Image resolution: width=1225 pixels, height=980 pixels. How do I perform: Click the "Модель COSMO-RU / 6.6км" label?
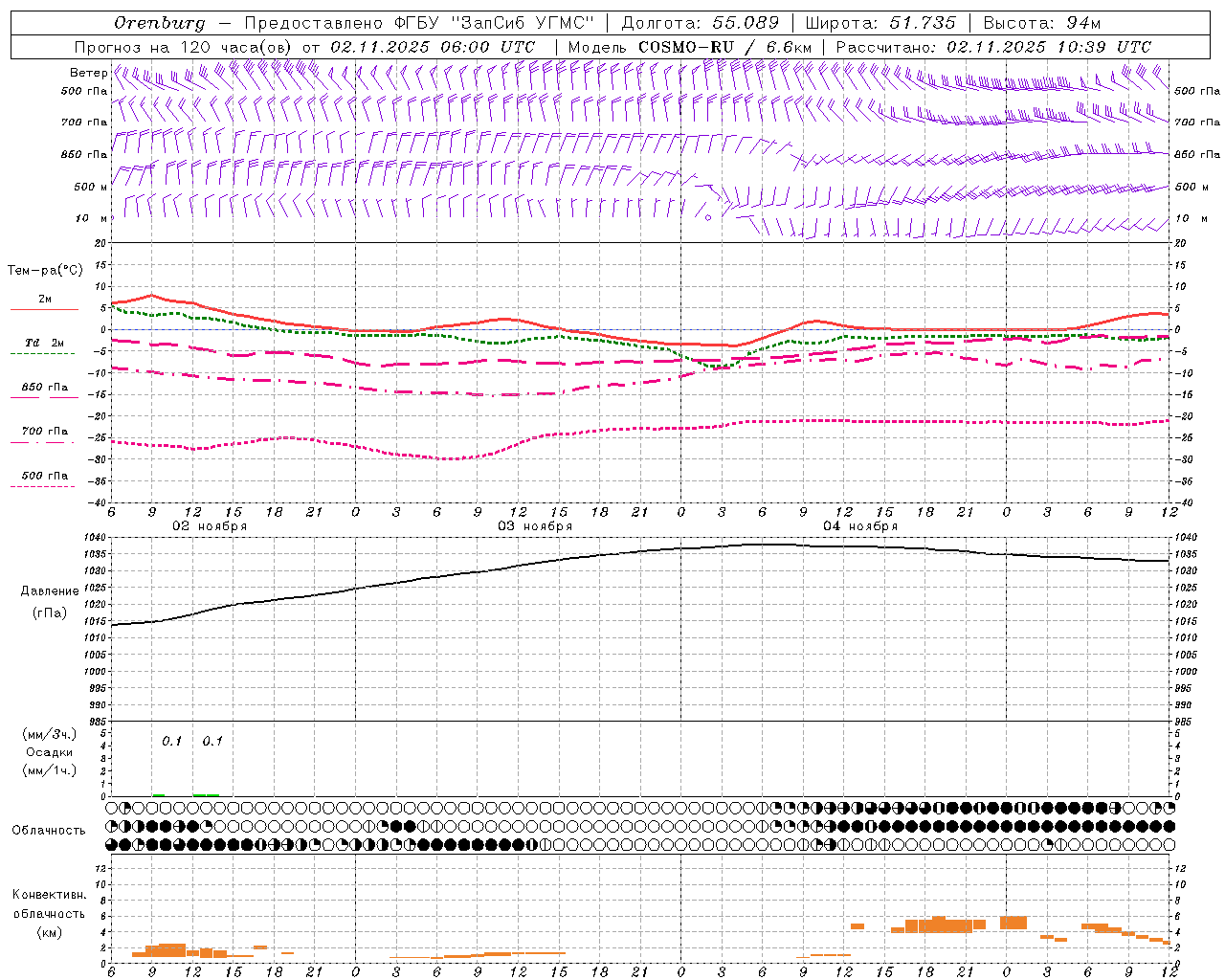[x=690, y=47]
